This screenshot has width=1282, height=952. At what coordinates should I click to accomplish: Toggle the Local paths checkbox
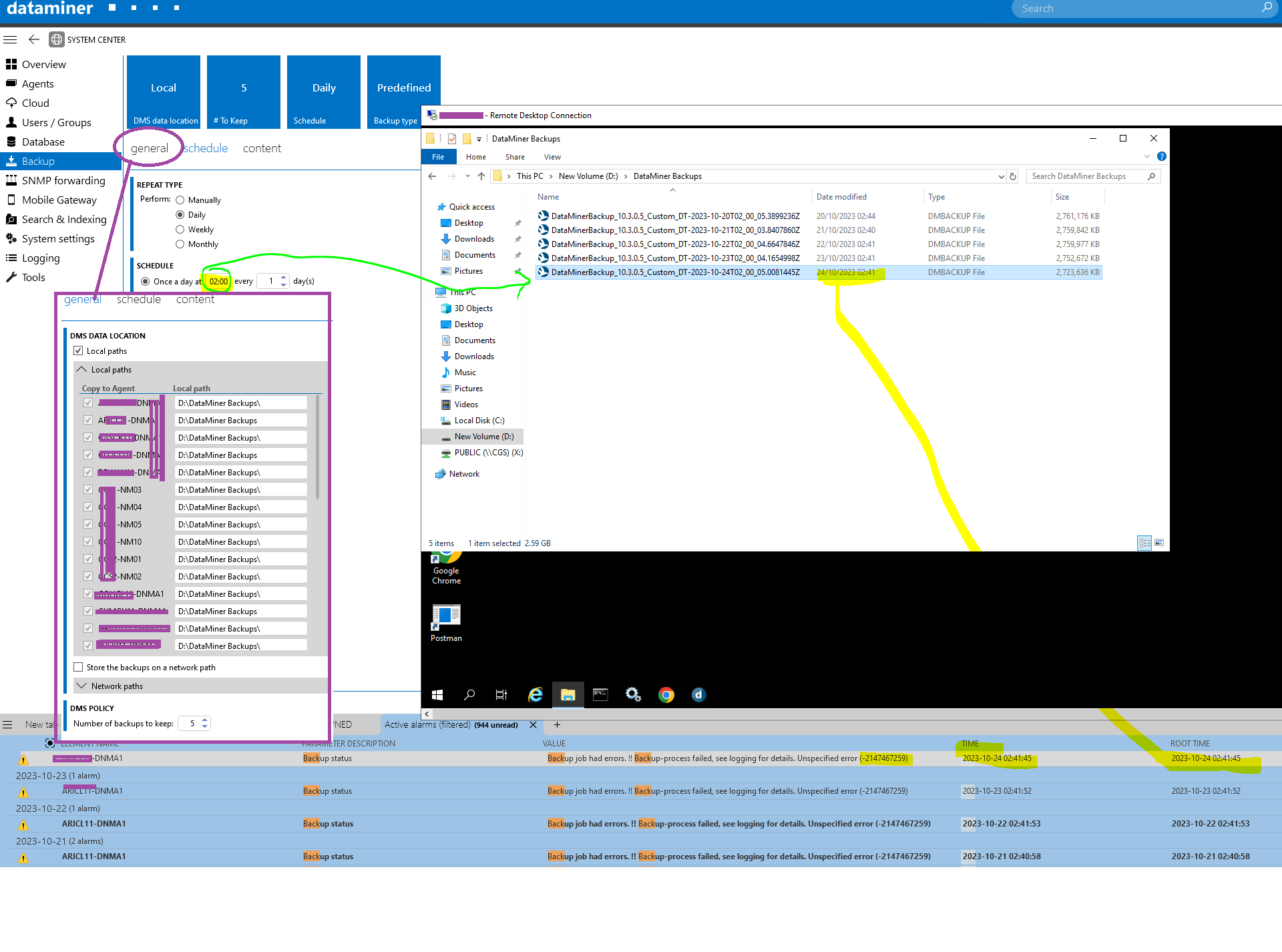[x=78, y=351]
